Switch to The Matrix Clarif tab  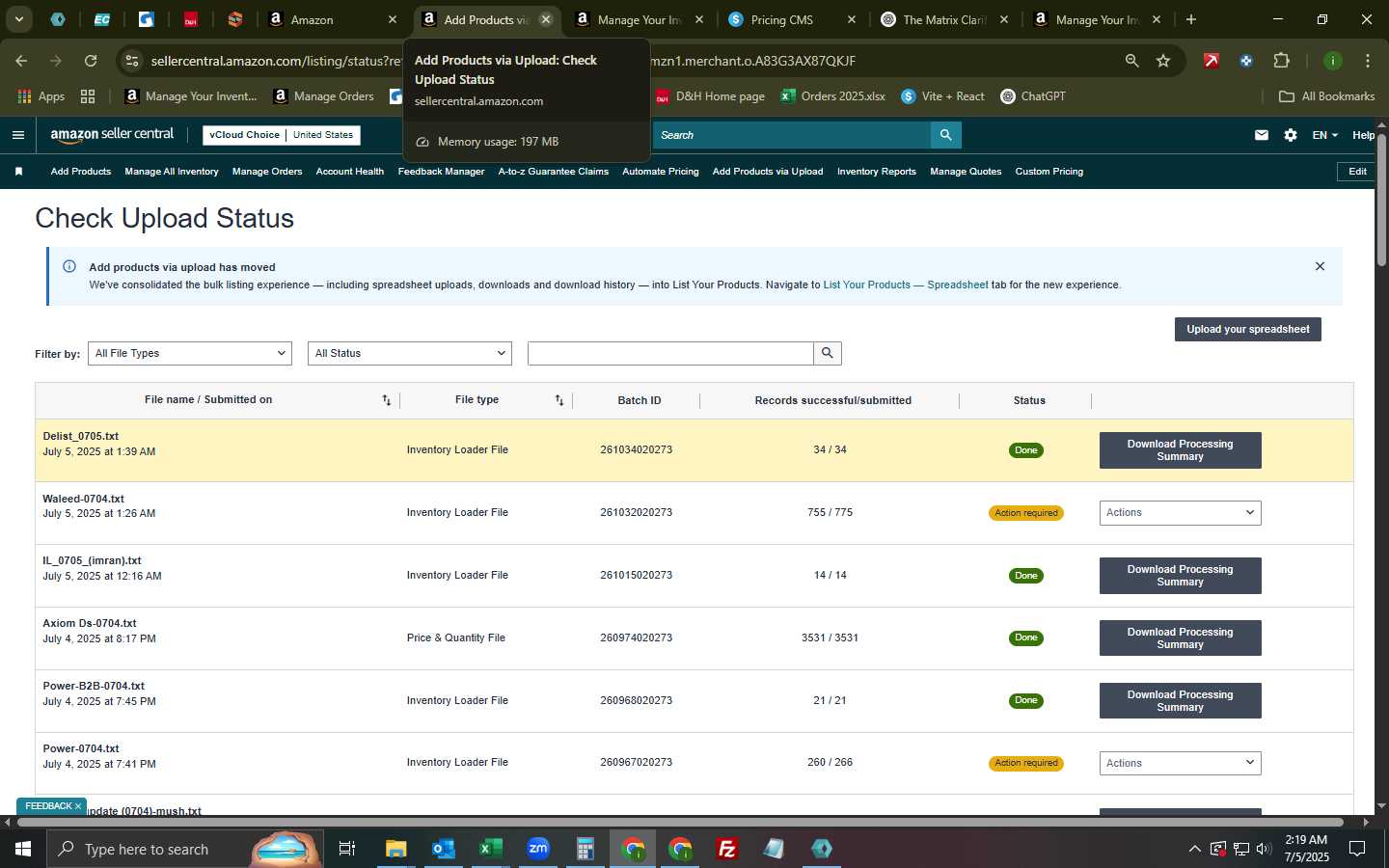tap(943, 19)
